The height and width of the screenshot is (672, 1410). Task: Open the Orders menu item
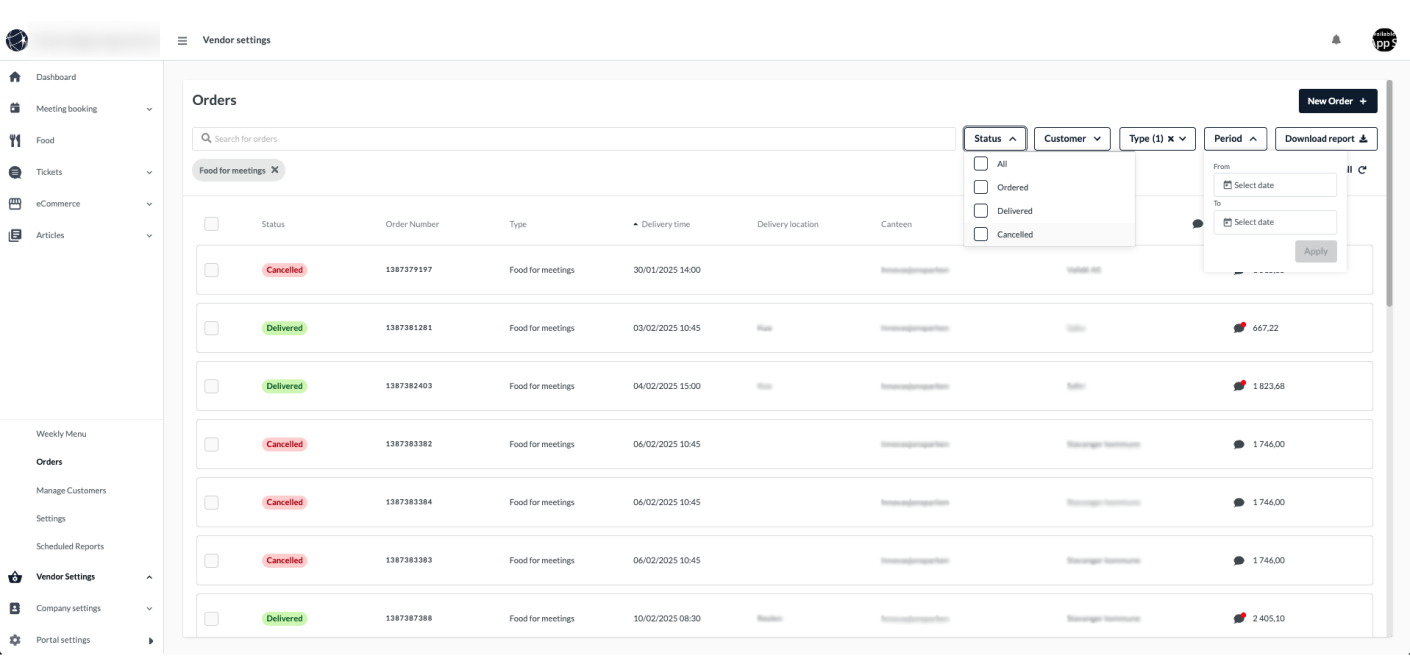(x=49, y=462)
